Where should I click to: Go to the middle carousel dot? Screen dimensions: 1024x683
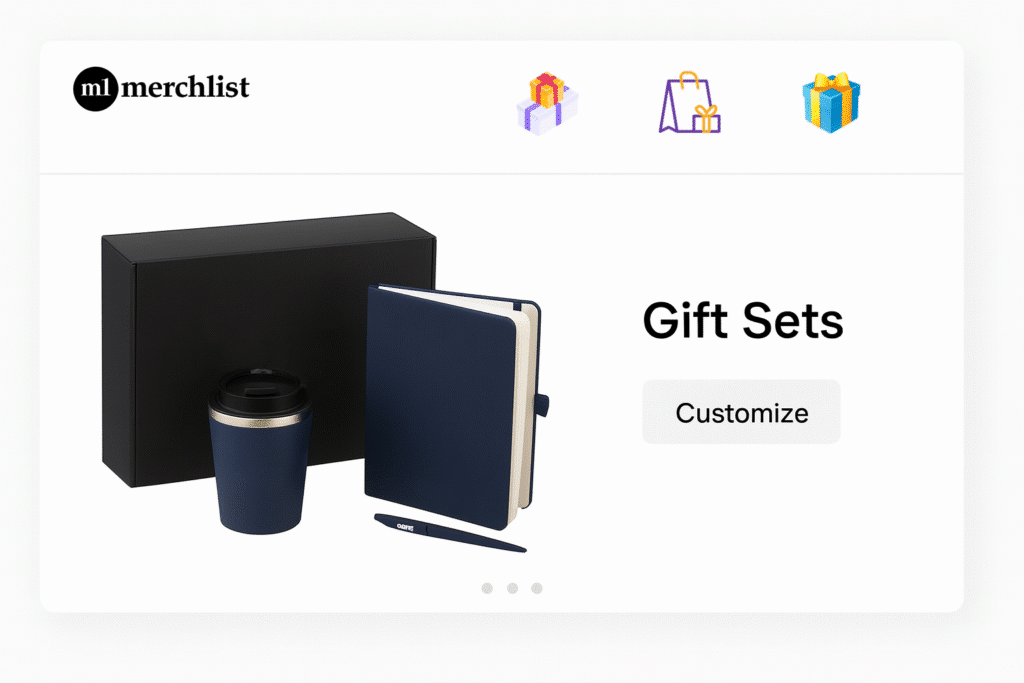pos(513,588)
